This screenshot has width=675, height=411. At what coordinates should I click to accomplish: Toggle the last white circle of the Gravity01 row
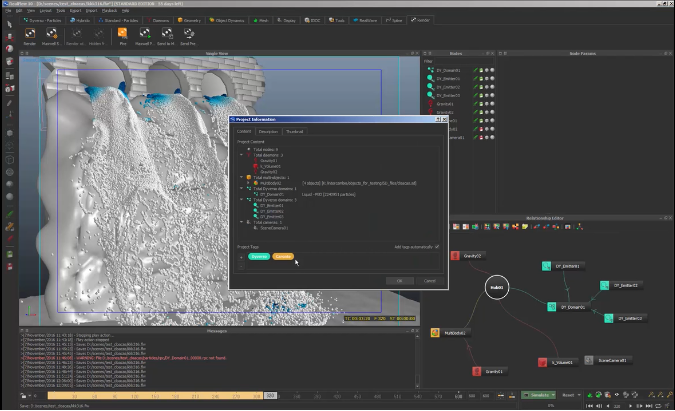[492, 104]
